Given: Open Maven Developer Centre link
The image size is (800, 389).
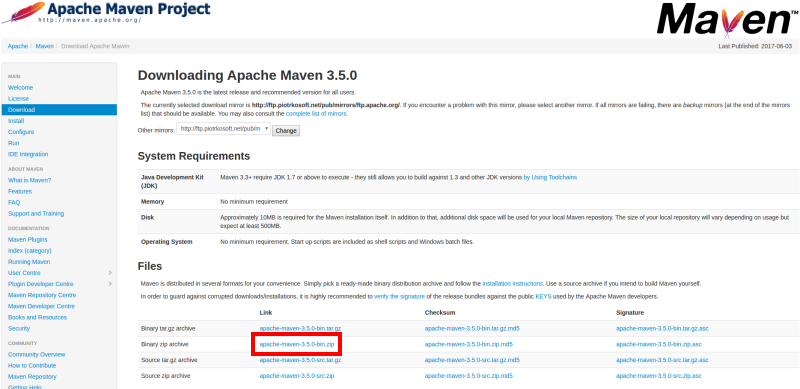Looking at the screenshot, I should click(41, 306).
